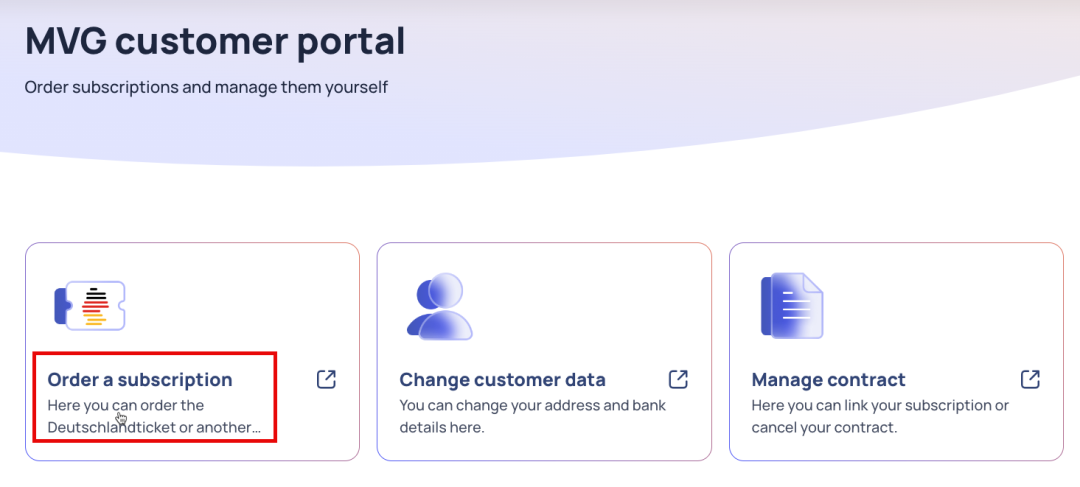Click the German flag stripes inside ticket icon
The width and height of the screenshot is (1080, 487).
[96, 306]
